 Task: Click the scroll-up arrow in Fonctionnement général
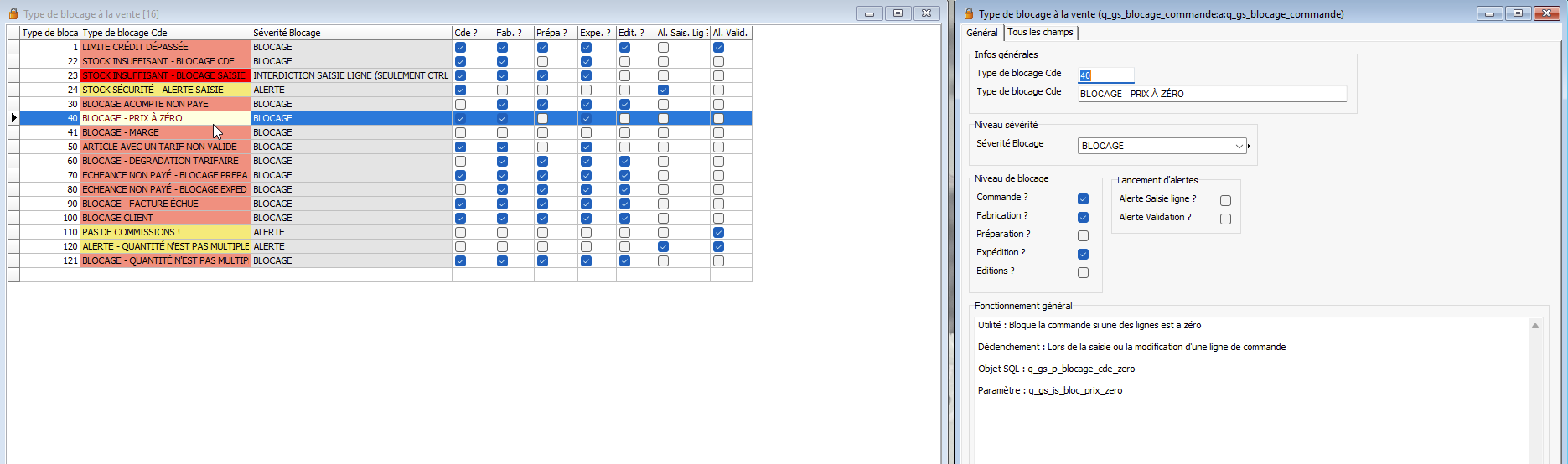coord(1535,326)
